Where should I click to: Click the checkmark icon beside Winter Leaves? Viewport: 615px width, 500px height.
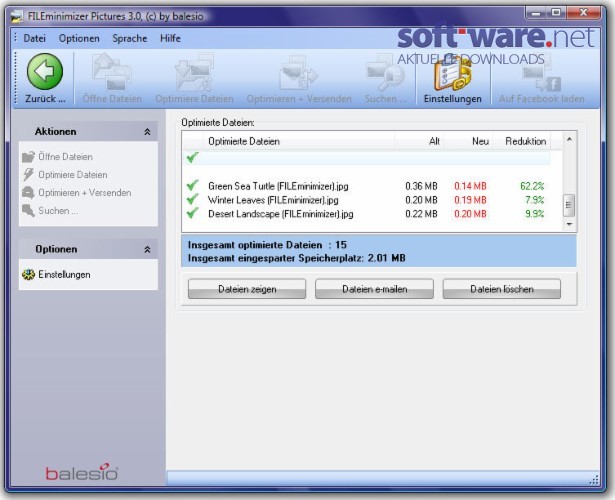point(192,199)
